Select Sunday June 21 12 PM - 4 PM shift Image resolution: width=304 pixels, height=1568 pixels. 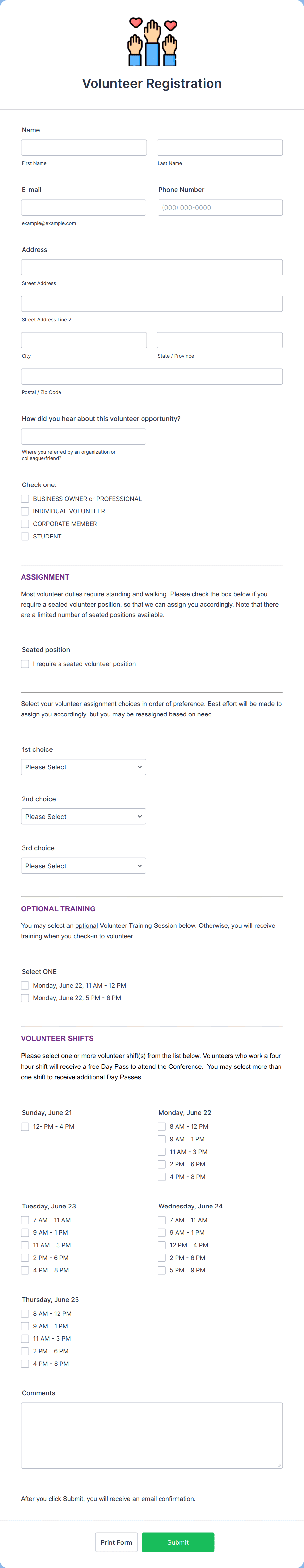click(x=25, y=1127)
